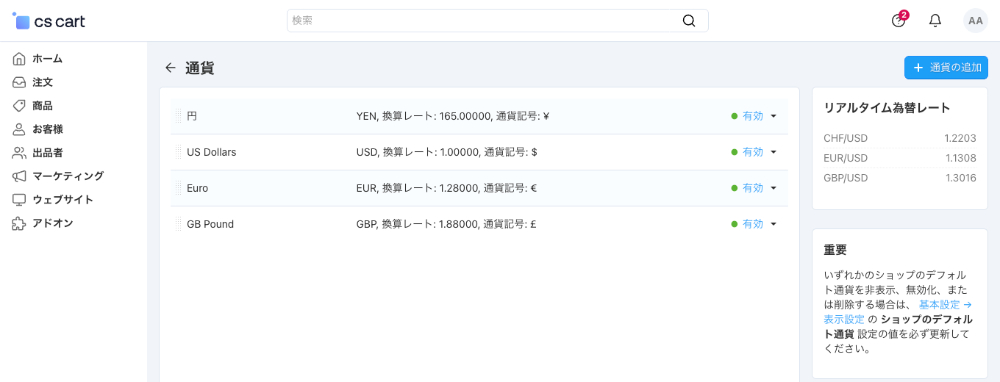The height and width of the screenshot is (382, 1000).
Task: Click the products tag icon
Action: tap(19, 106)
